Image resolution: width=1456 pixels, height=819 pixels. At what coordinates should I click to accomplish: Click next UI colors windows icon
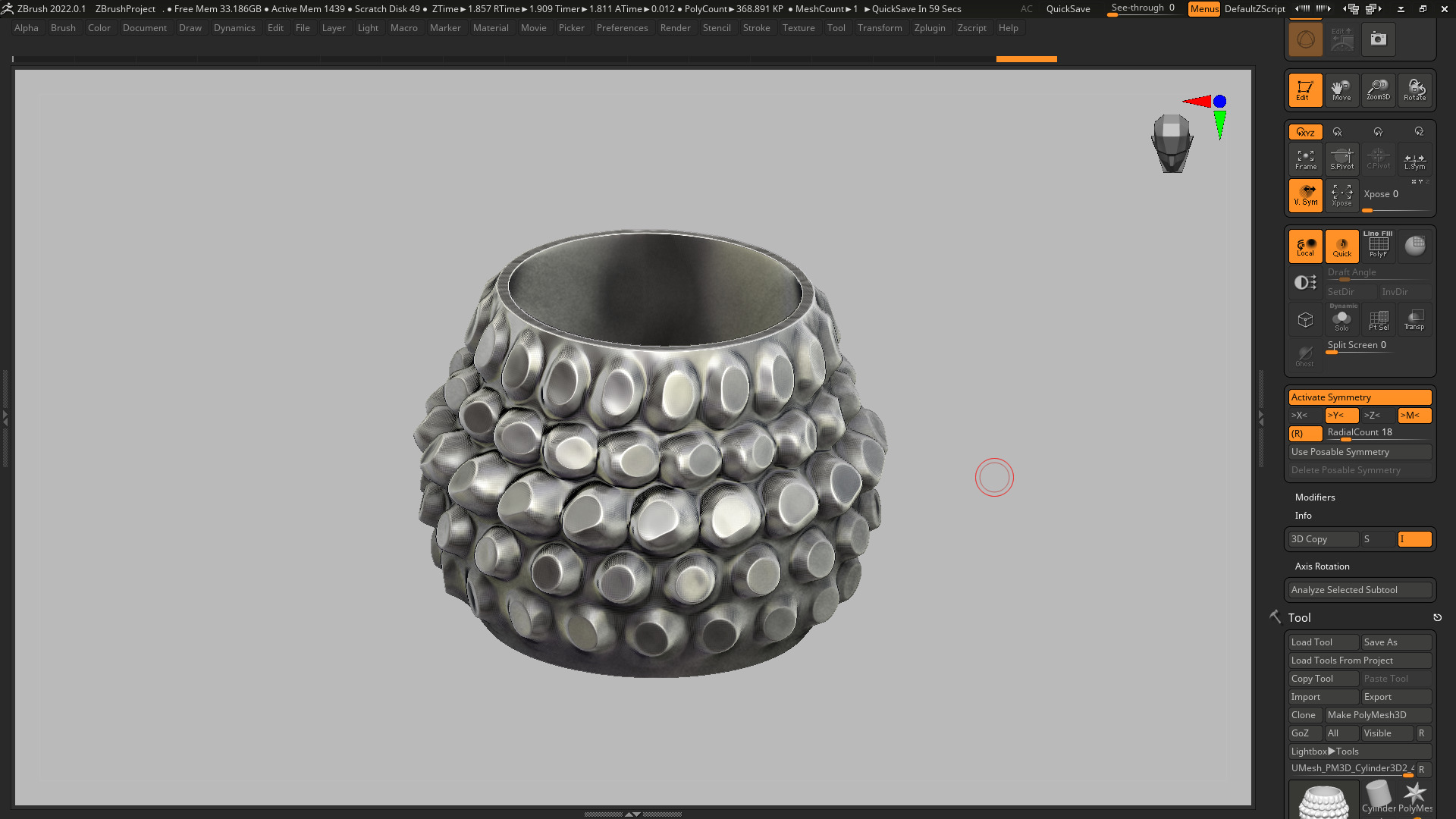click(1373, 9)
